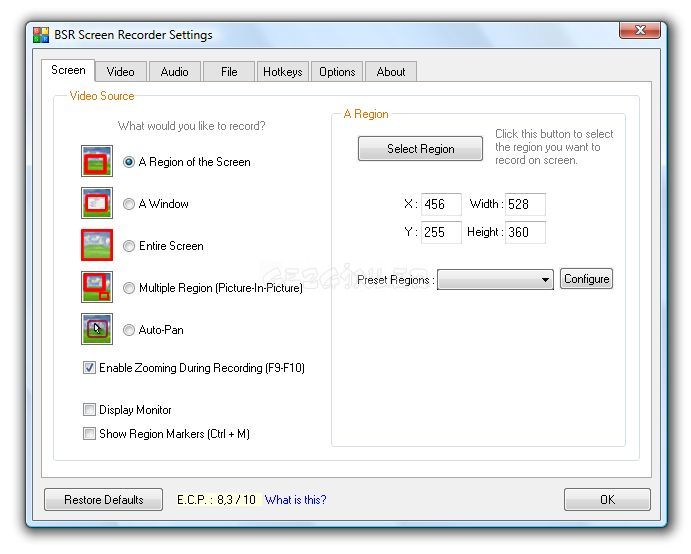This screenshot has width=691, height=554.
Task: Switch to the Audio tab
Action: click(x=175, y=72)
